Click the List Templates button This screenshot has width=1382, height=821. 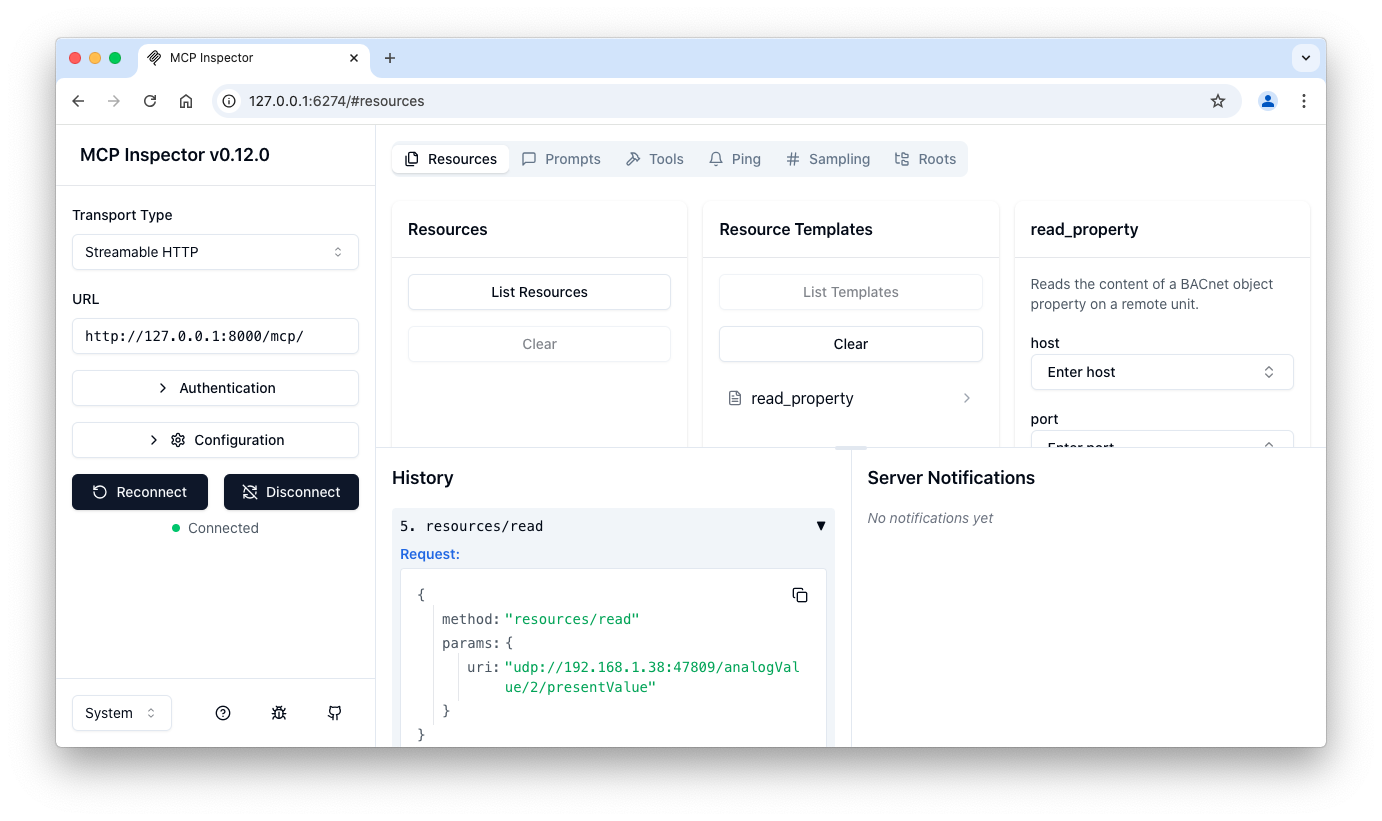[x=851, y=292]
